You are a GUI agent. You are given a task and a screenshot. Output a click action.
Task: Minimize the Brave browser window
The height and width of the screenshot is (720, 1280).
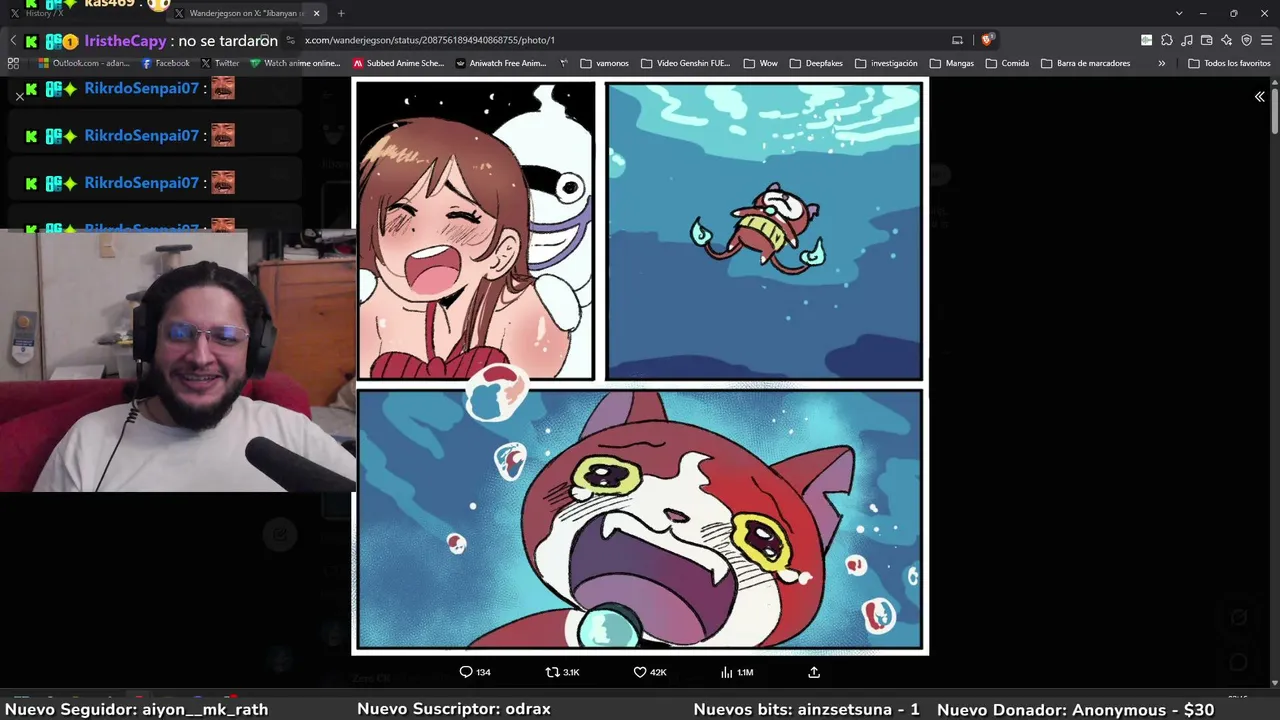click(1203, 13)
